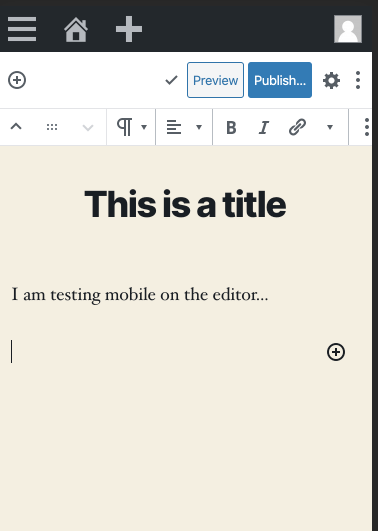Click the admin bar plus New icon

pyautogui.click(x=129, y=29)
